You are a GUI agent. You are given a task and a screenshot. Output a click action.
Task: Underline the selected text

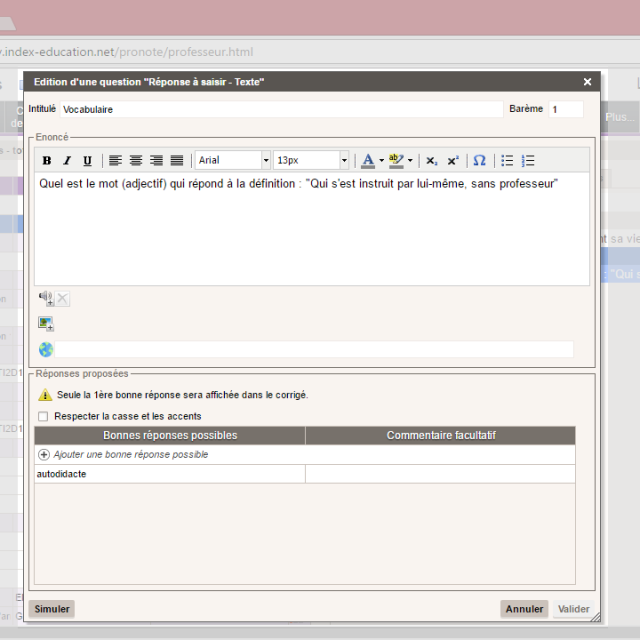point(87,161)
